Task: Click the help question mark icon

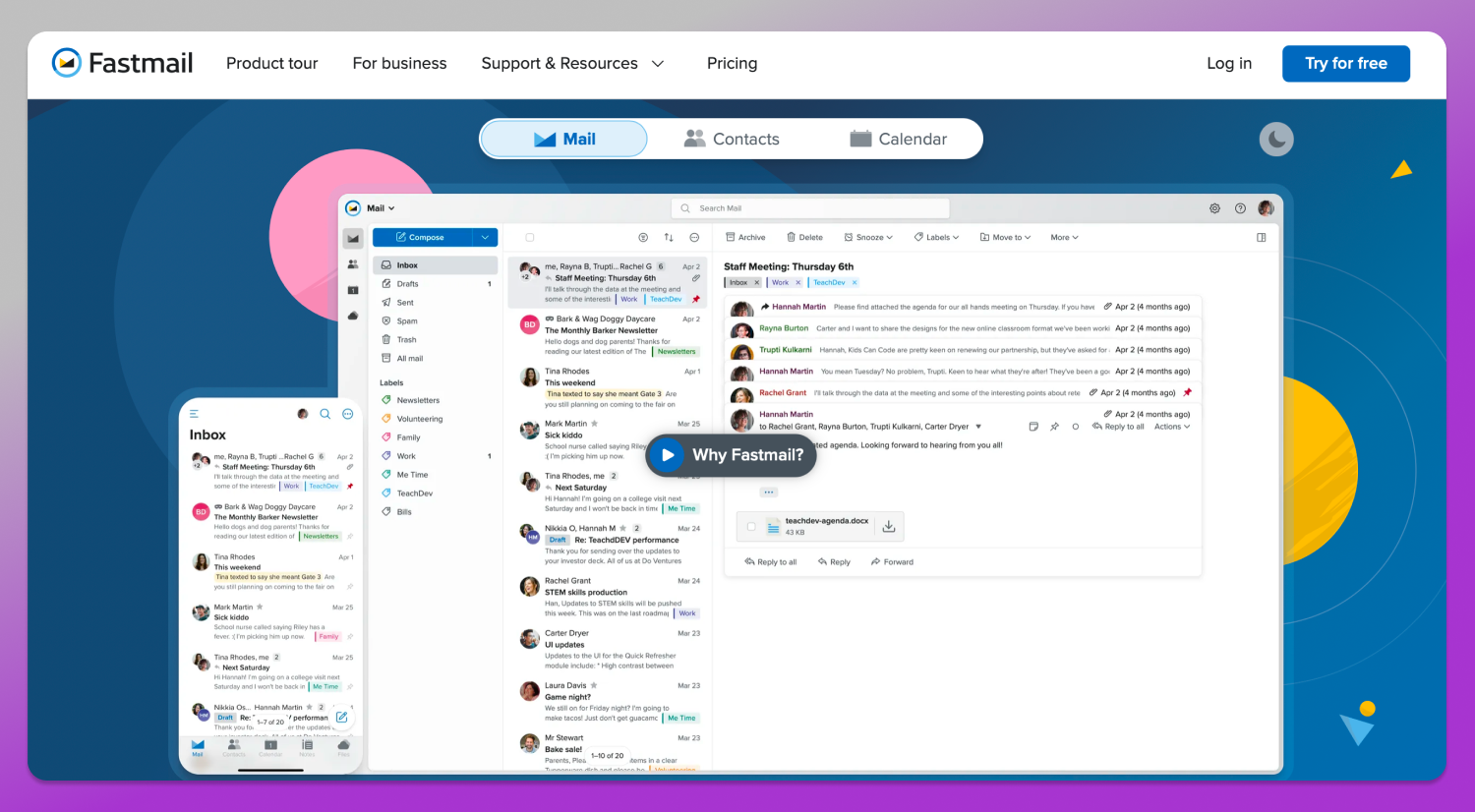Action: tap(1240, 208)
